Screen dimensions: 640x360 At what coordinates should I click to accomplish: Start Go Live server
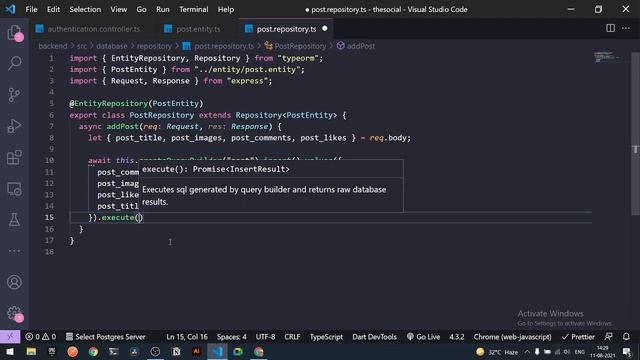tap(423, 337)
